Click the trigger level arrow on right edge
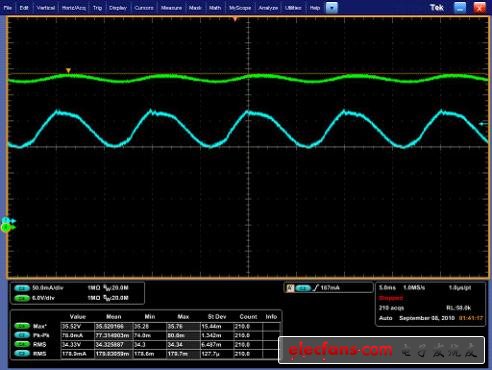Screen dimensions: 492x370 point(483,124)
